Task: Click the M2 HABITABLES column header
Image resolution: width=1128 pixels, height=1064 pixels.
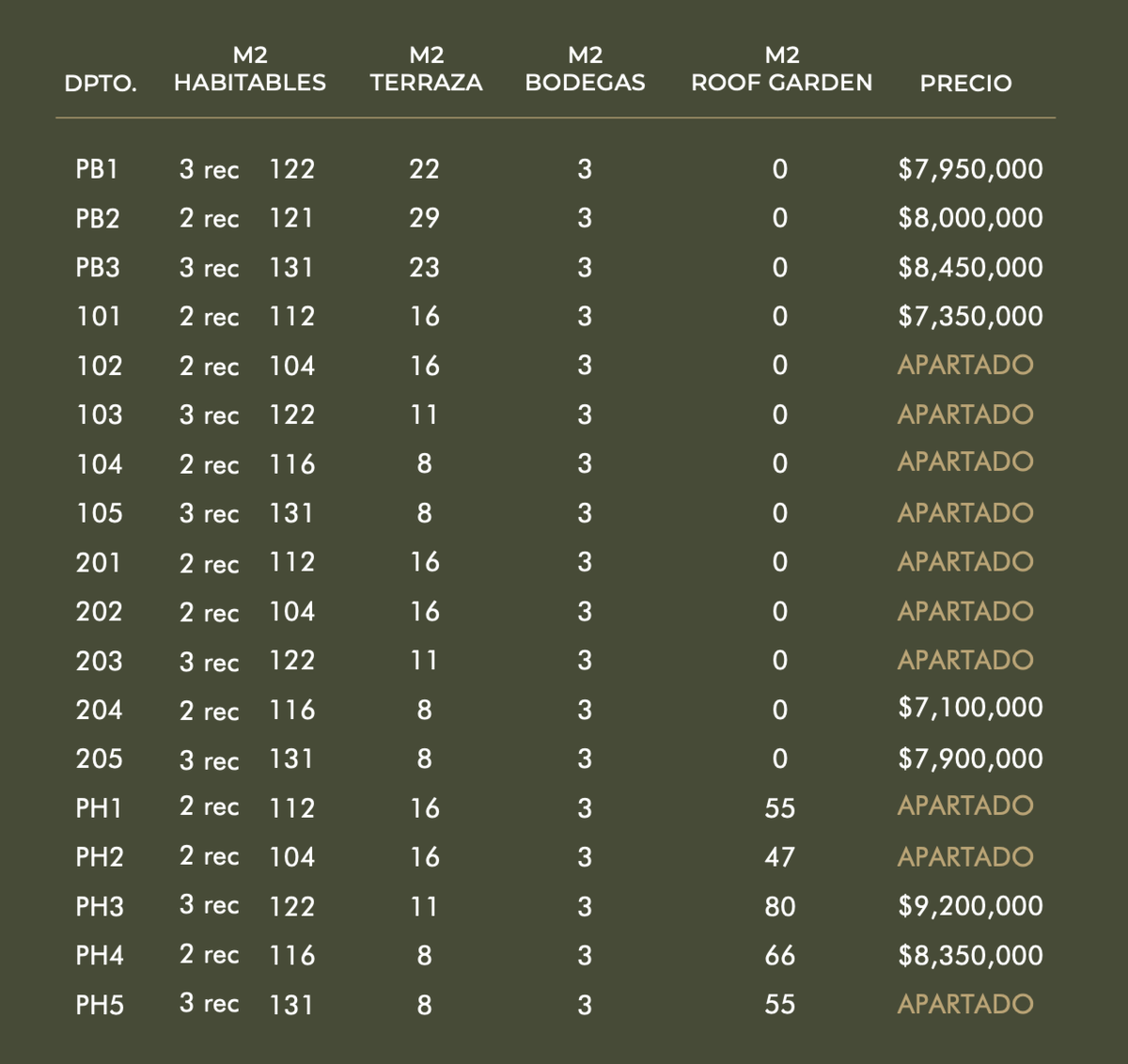Action: click(x=250, y=70)
